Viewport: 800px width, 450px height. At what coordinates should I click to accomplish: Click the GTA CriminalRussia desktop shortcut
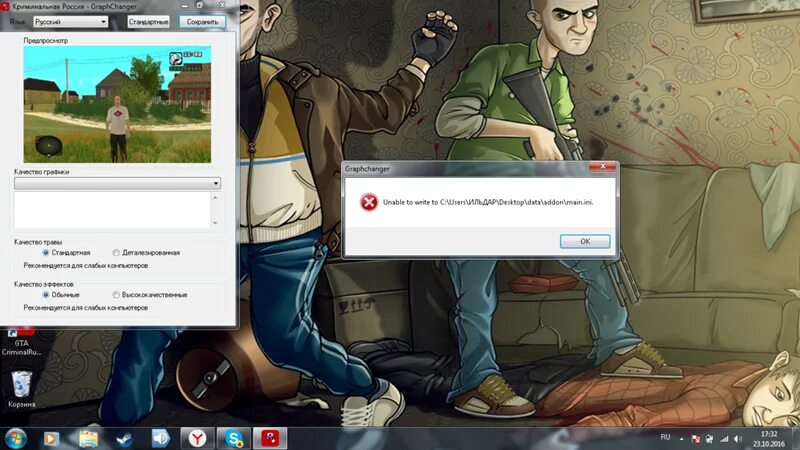21,341
